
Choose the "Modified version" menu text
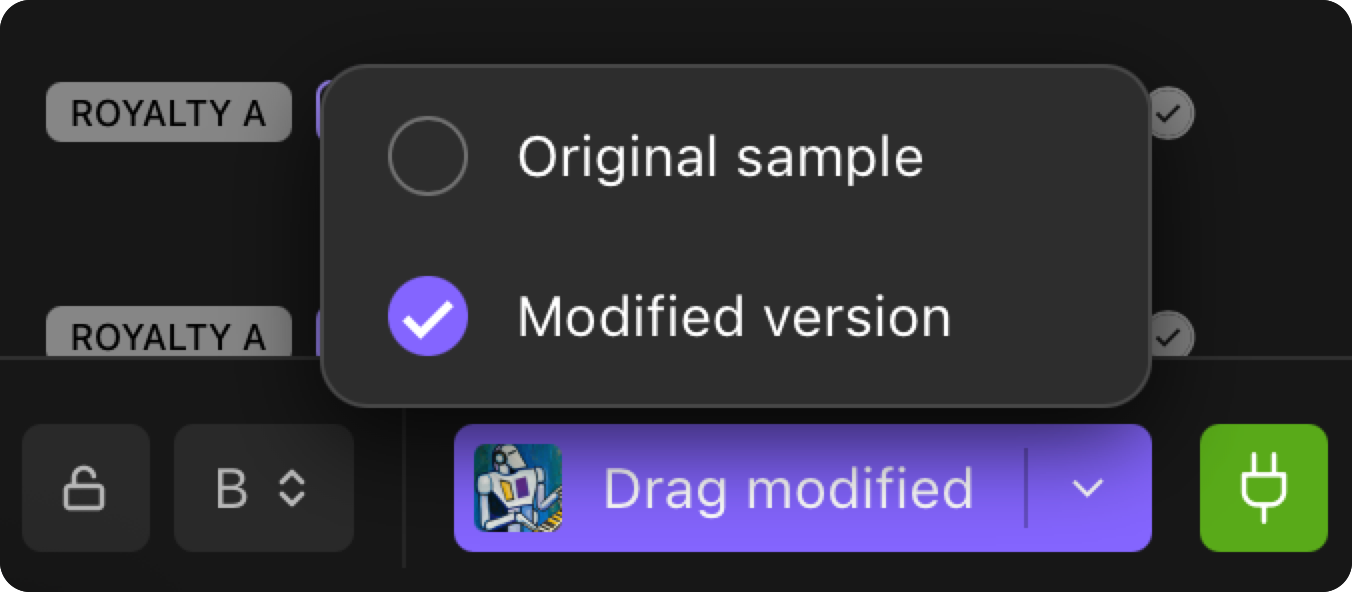point(734,316)
